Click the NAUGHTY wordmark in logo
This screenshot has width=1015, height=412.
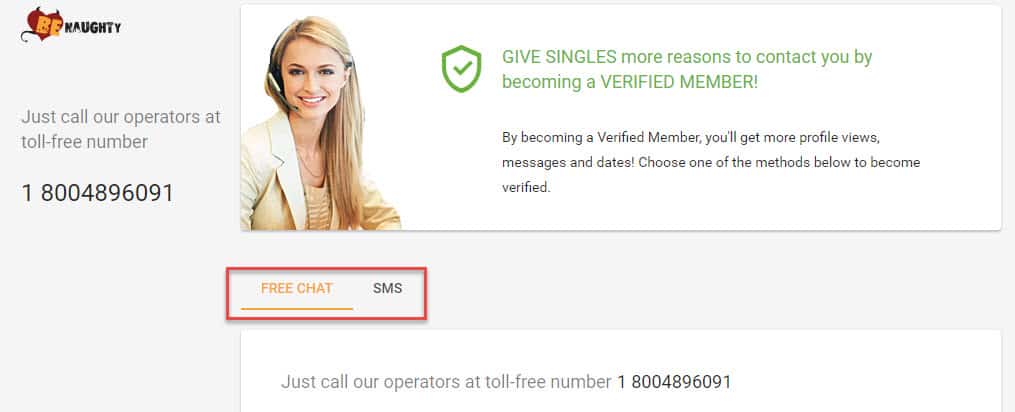[x=93, y=27]
